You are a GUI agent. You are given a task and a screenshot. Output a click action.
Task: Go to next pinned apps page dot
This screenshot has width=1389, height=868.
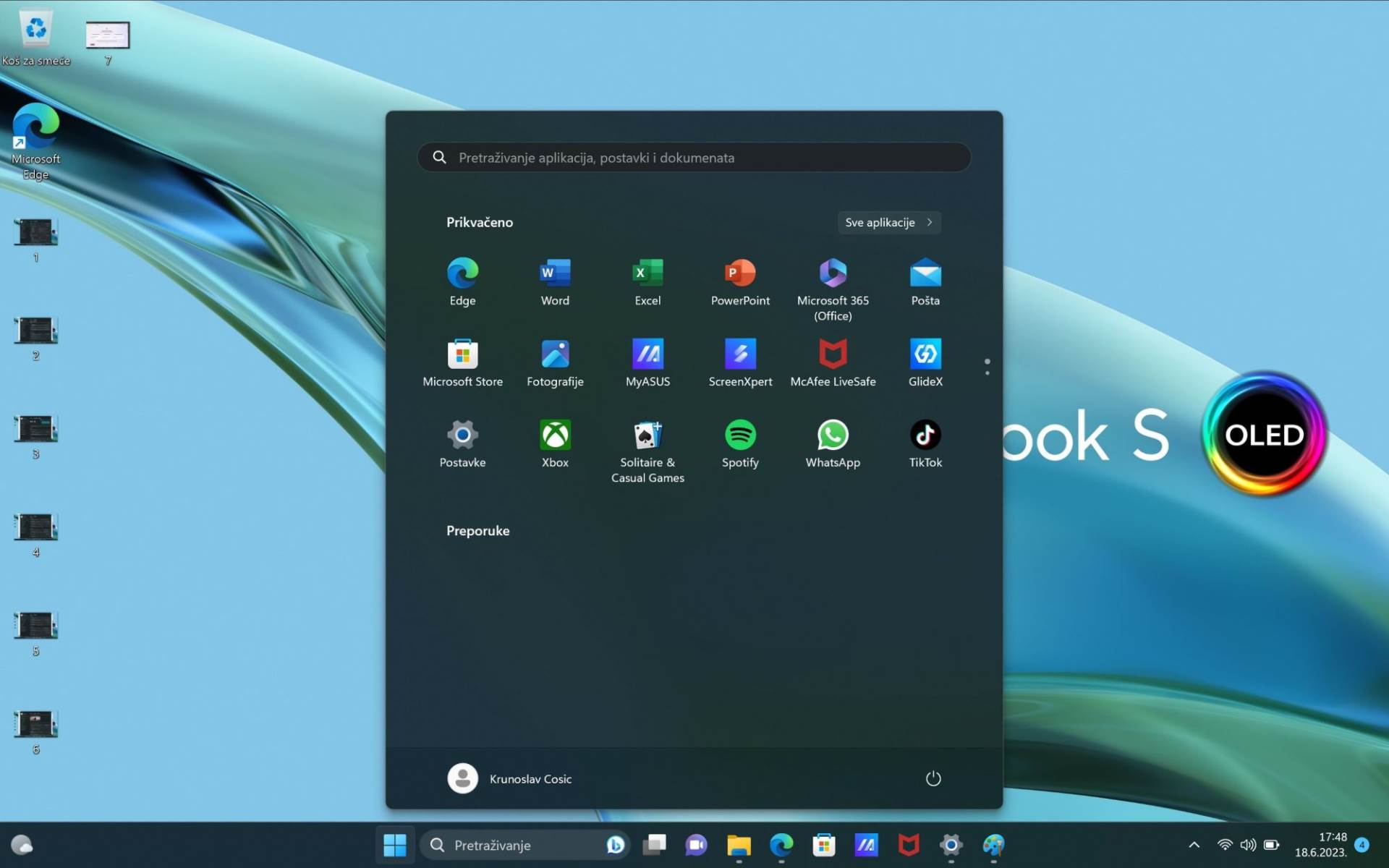click(987, 373)
